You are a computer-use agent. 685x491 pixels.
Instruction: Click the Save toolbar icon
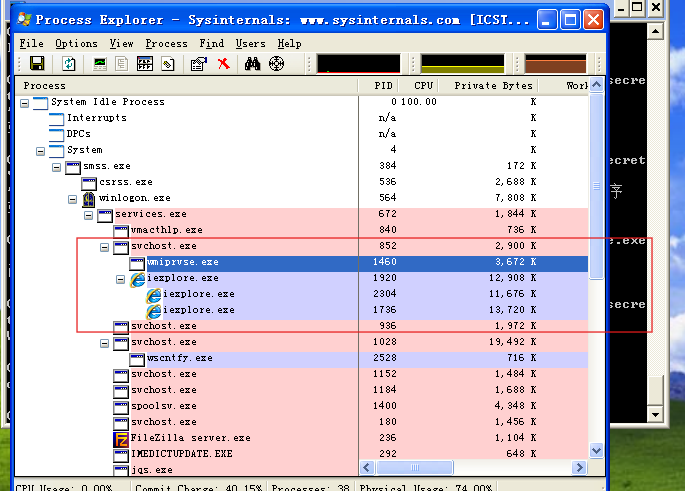pyautogui.click(x=37, y=64)
